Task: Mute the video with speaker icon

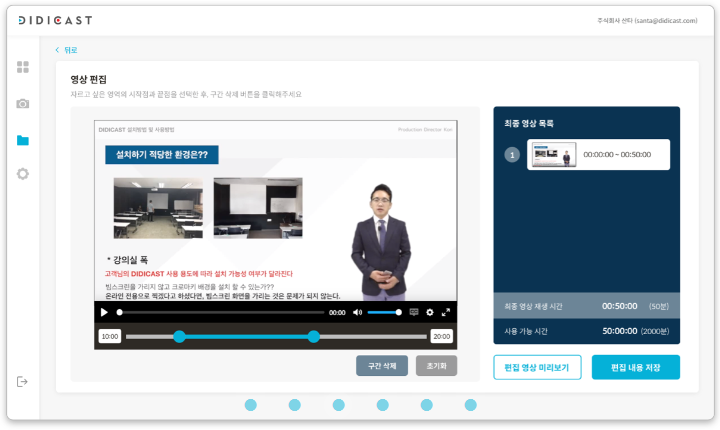Action: pyautogui.click(x=357, y=312)
